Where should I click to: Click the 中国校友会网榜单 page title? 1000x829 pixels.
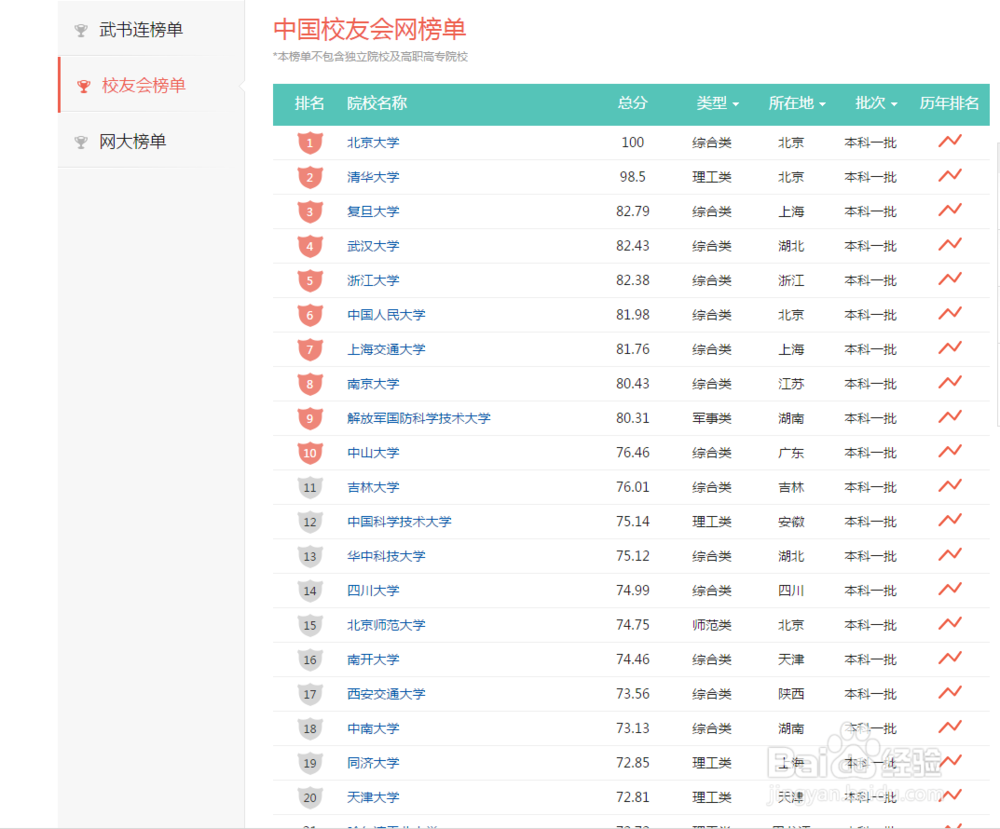(x=370, y=29)
